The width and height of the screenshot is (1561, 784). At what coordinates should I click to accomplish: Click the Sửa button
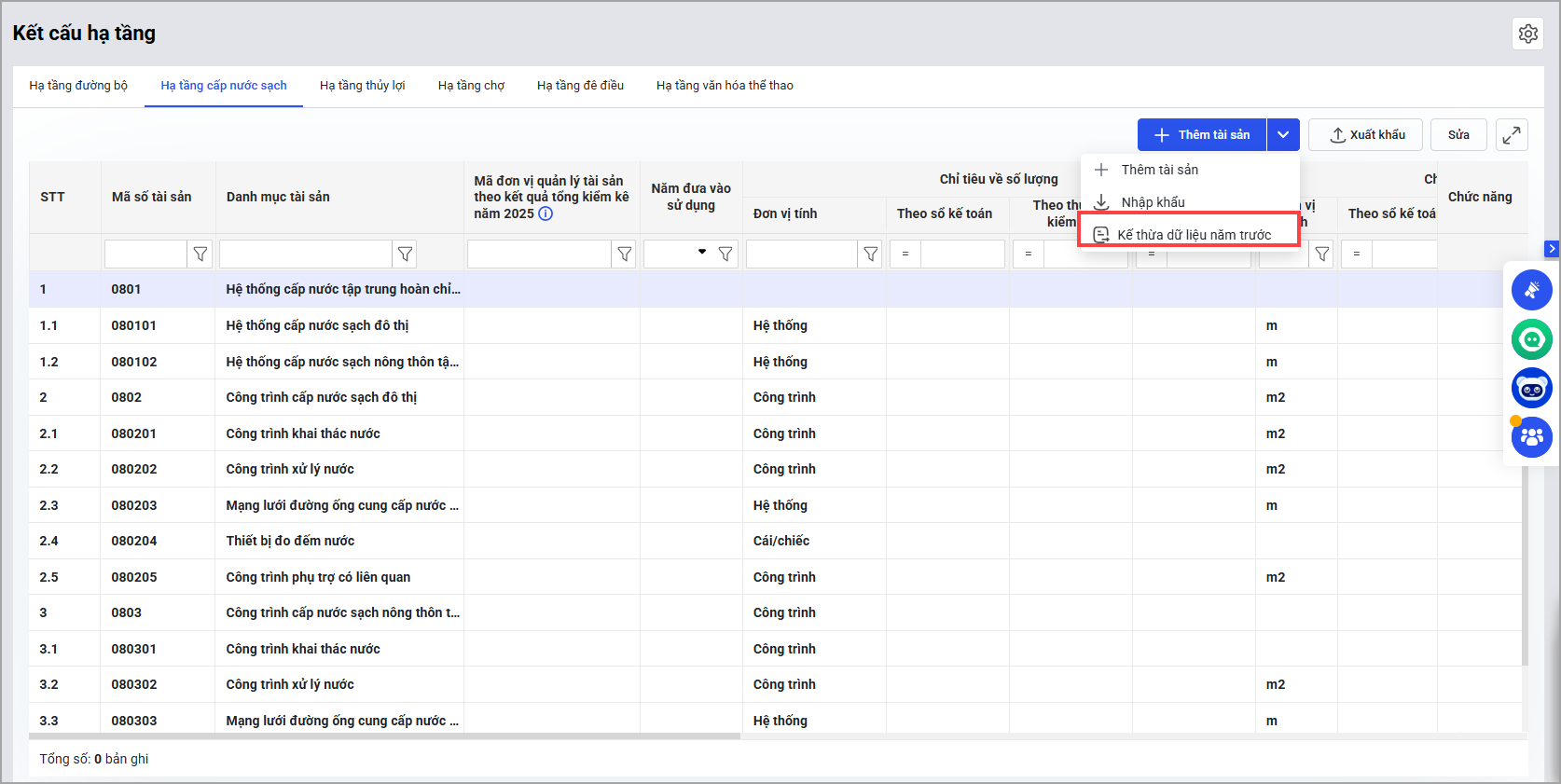[x=1458, y=135]
